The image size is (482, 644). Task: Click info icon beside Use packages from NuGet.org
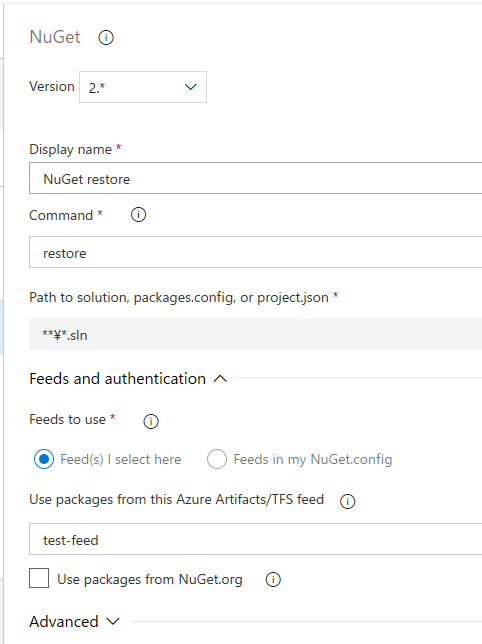coord(273,579)
